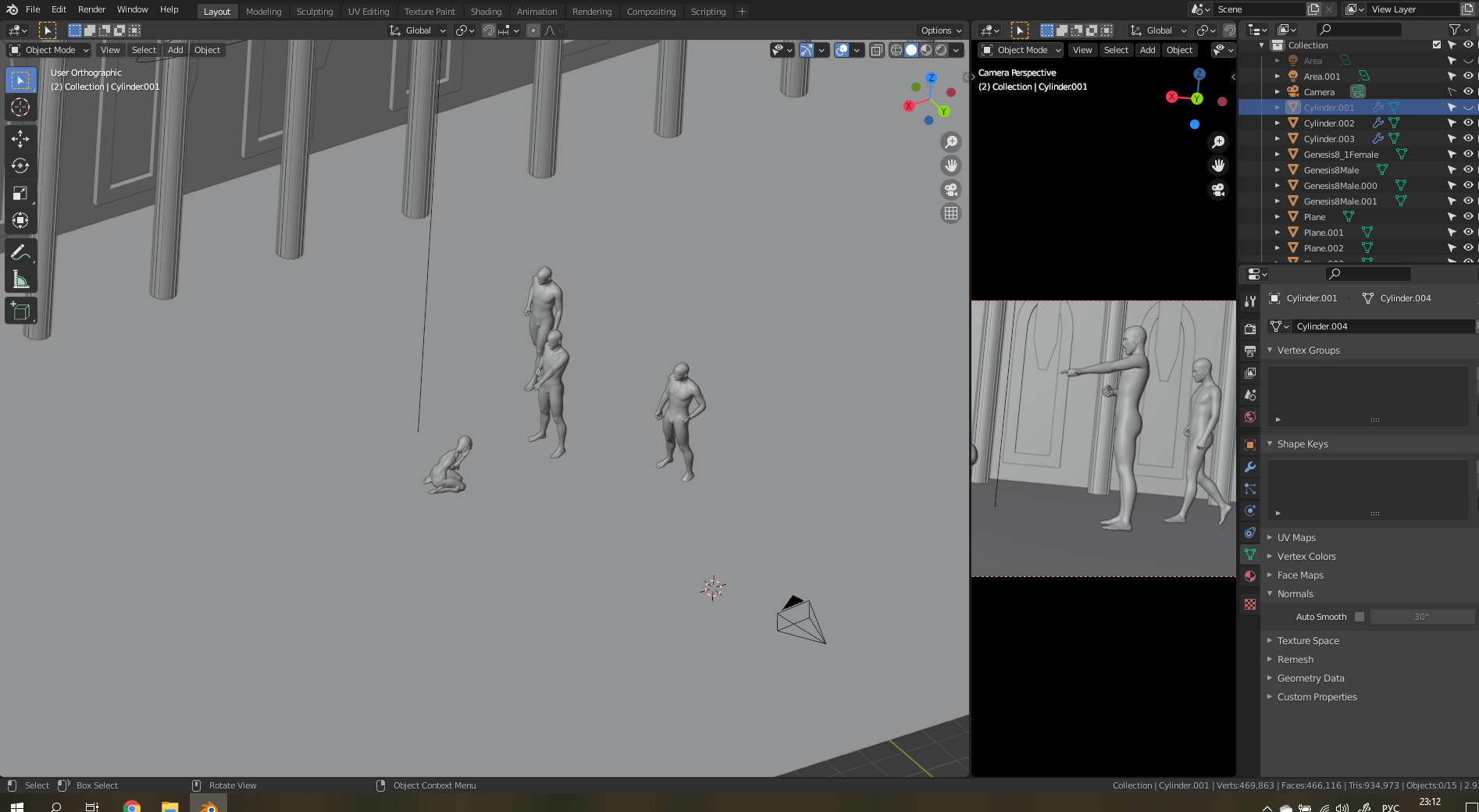This screenshot has height=812, width=1479.
Task: Expand the Geometry Data section
Action: click(1310, 678)
